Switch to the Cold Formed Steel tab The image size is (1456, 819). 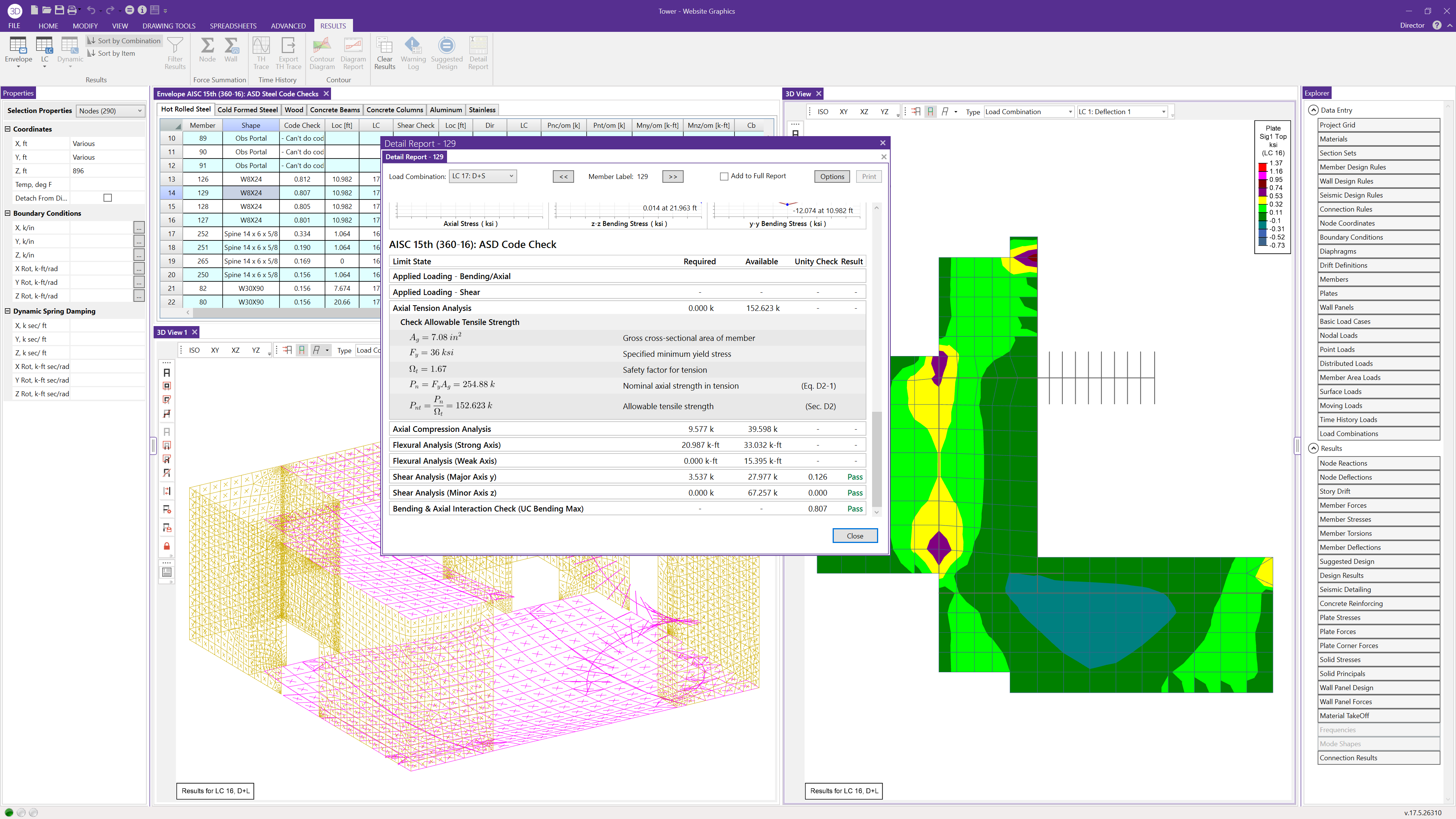(248, 109)
